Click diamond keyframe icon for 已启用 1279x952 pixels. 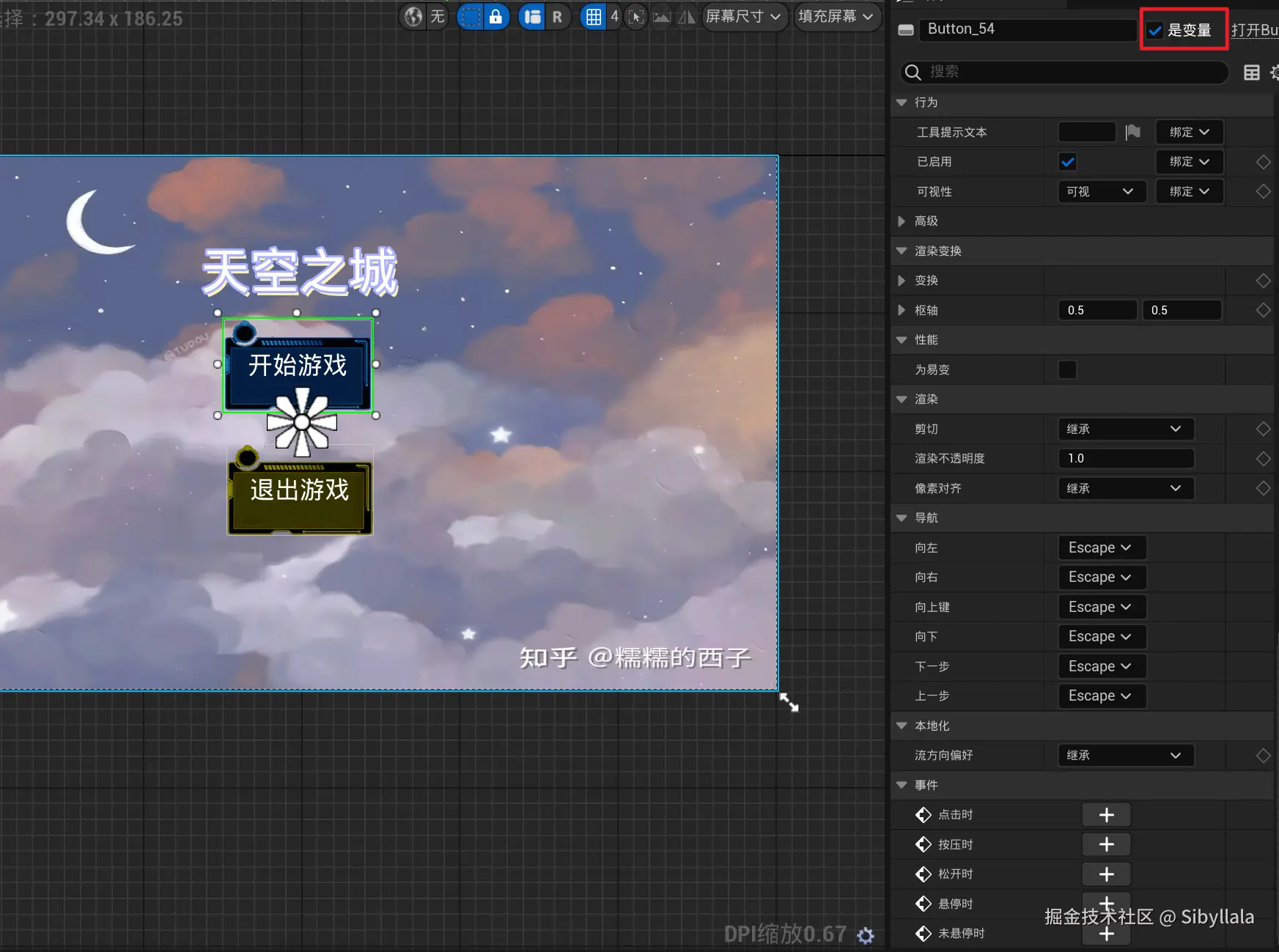[x=1264, y=162]
